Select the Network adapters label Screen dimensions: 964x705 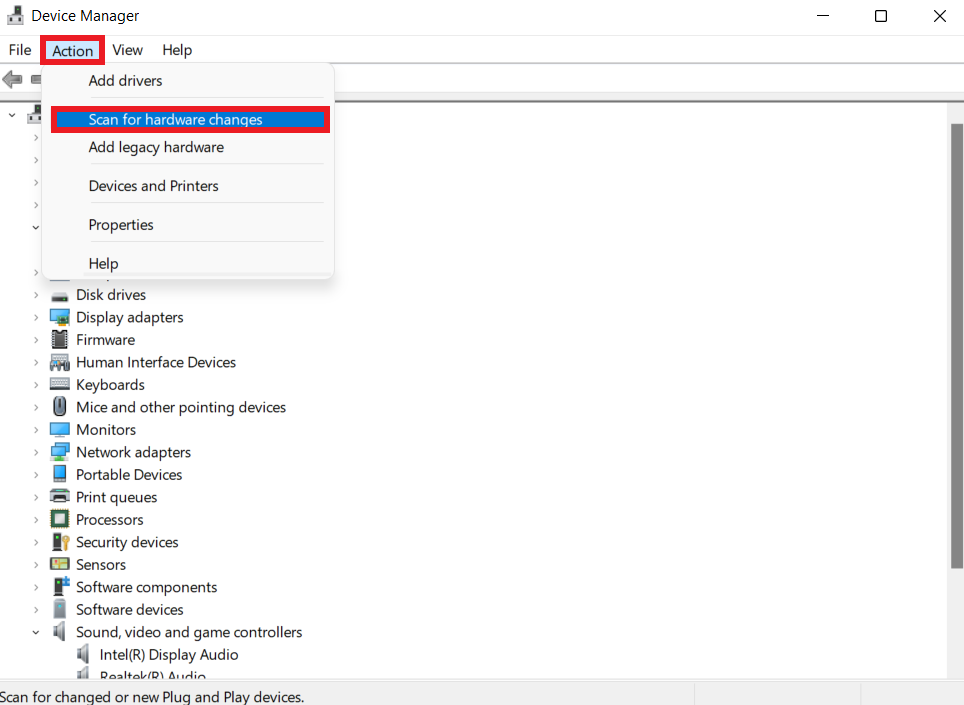coord(133,452)
